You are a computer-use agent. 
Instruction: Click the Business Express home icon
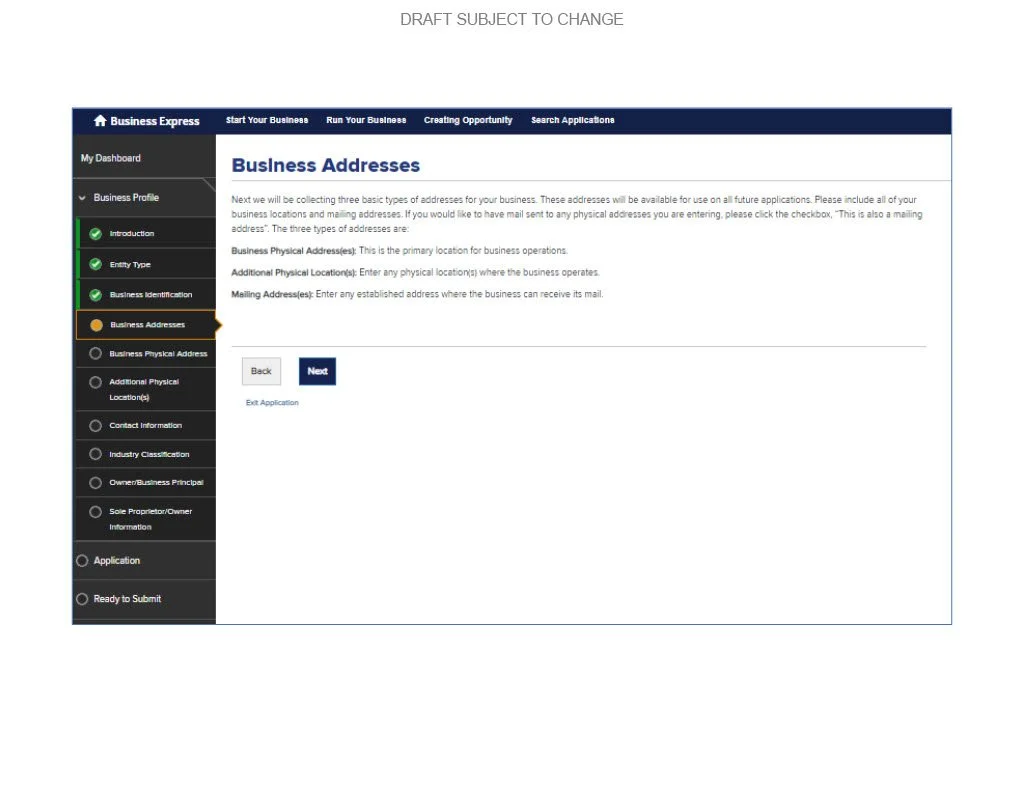click(100, 121)
